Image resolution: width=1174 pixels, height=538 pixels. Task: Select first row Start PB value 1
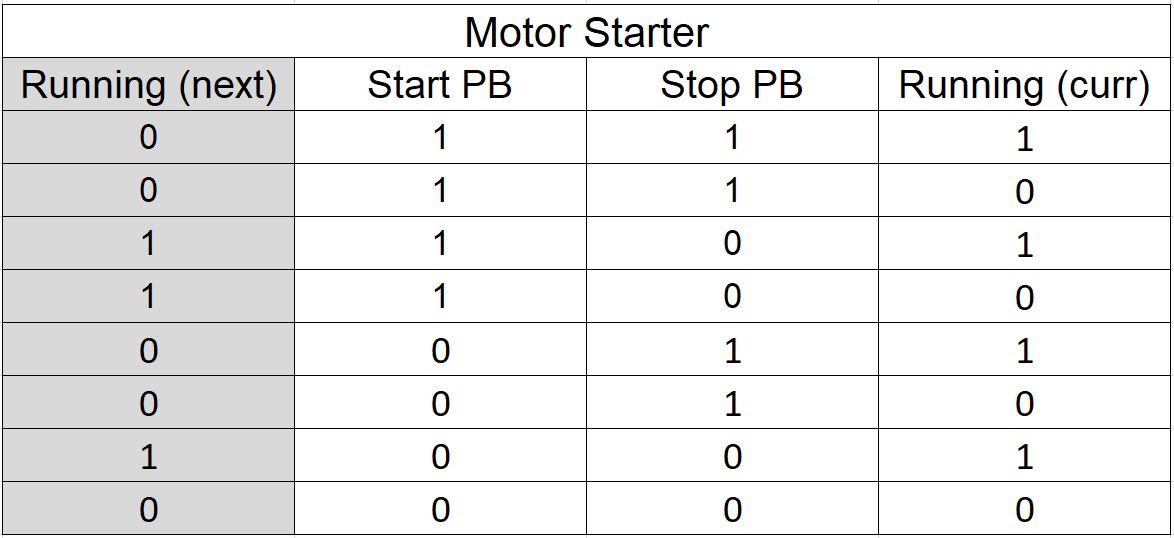440,138
